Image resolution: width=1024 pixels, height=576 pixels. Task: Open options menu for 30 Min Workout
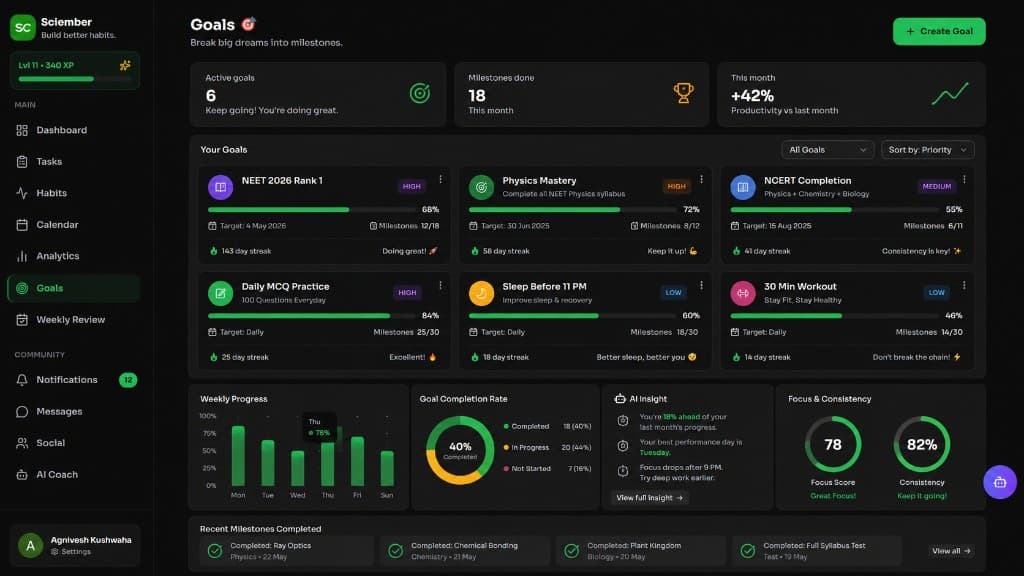964,285
